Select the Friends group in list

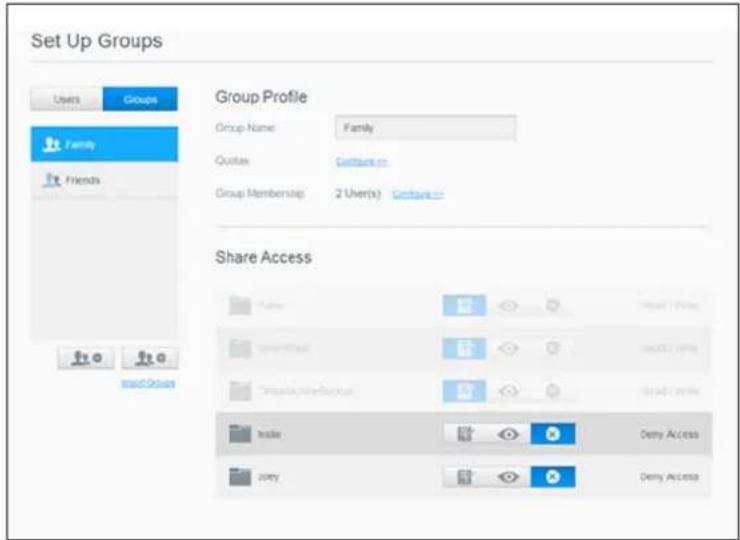click(x=104, y=180)
